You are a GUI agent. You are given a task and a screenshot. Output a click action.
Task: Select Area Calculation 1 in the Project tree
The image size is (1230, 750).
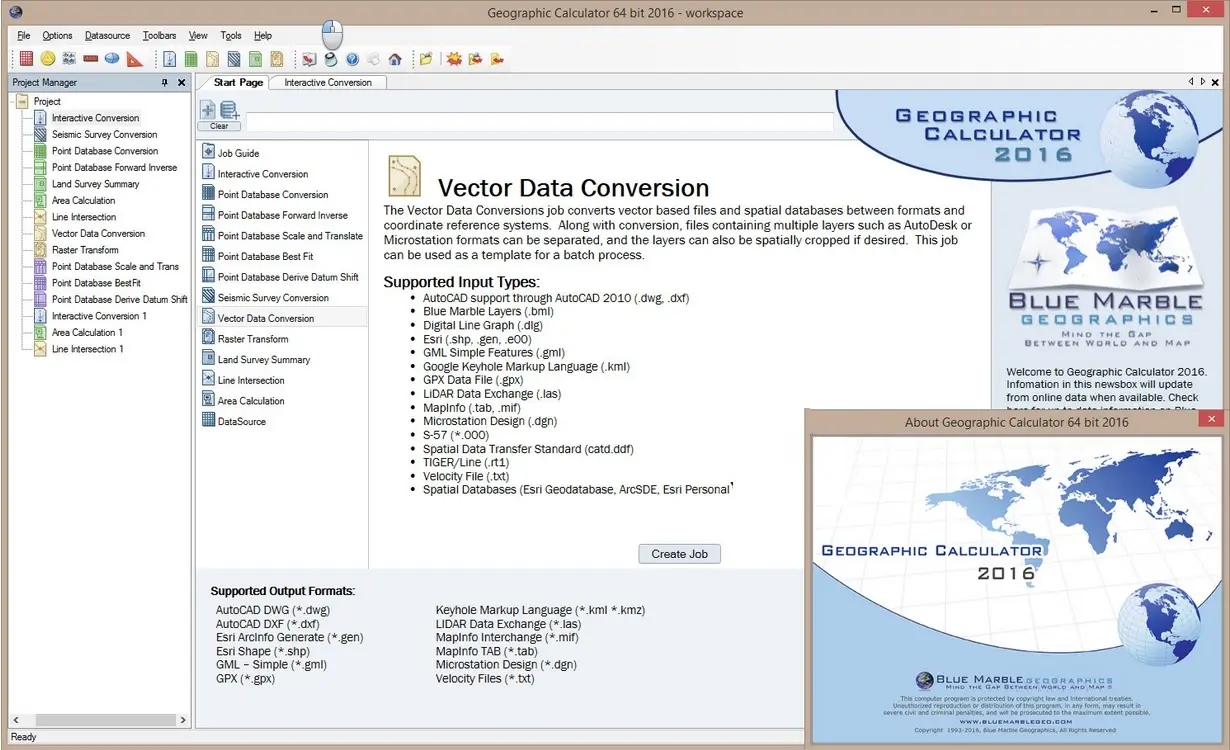87,332
